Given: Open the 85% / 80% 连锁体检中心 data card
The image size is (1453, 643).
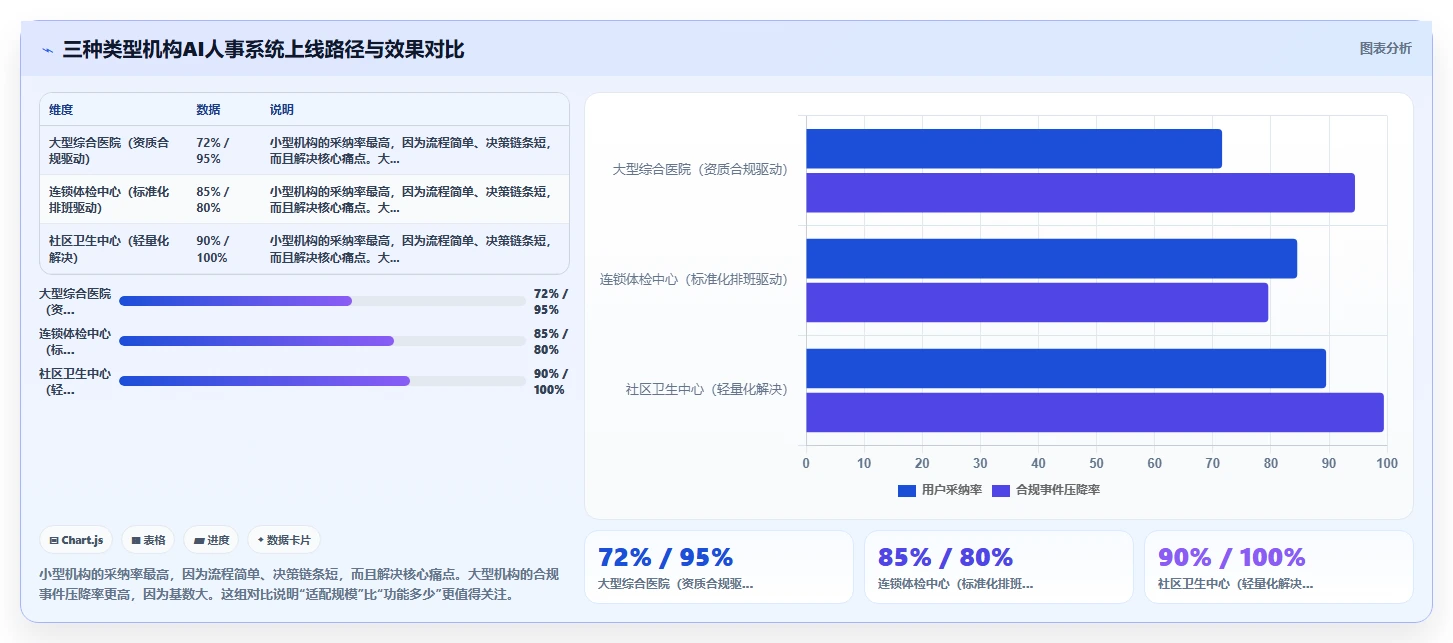Looking at the screenshot, I should click(x=999, y=567).
